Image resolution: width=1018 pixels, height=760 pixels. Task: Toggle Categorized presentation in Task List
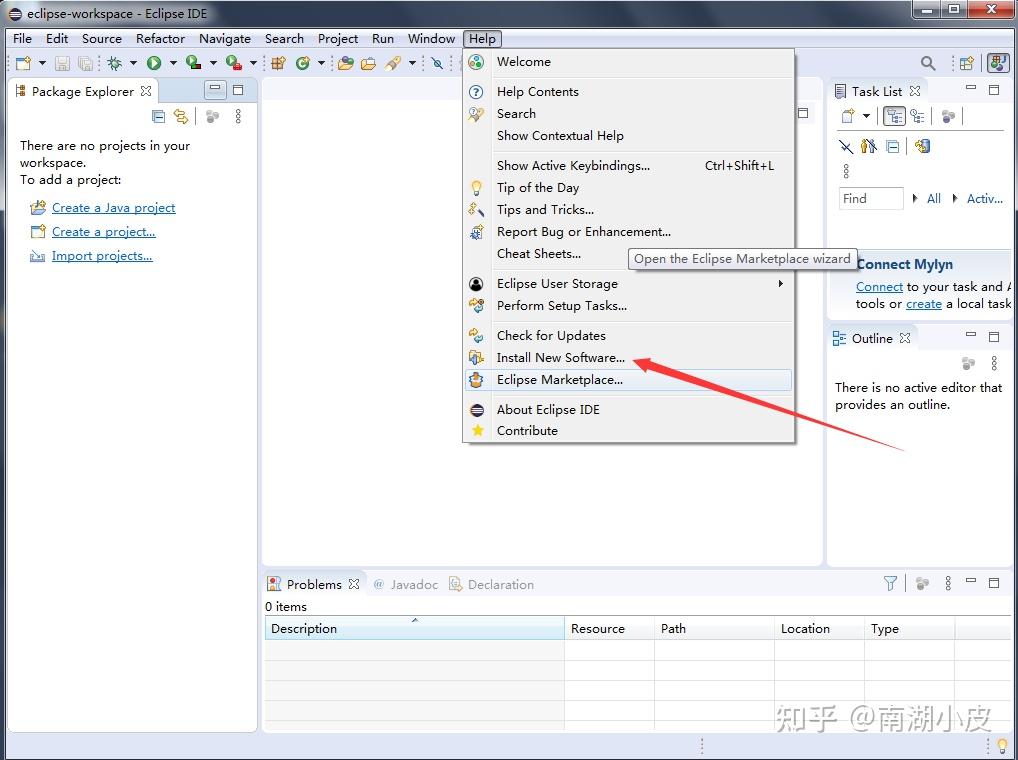pos(894,116)
